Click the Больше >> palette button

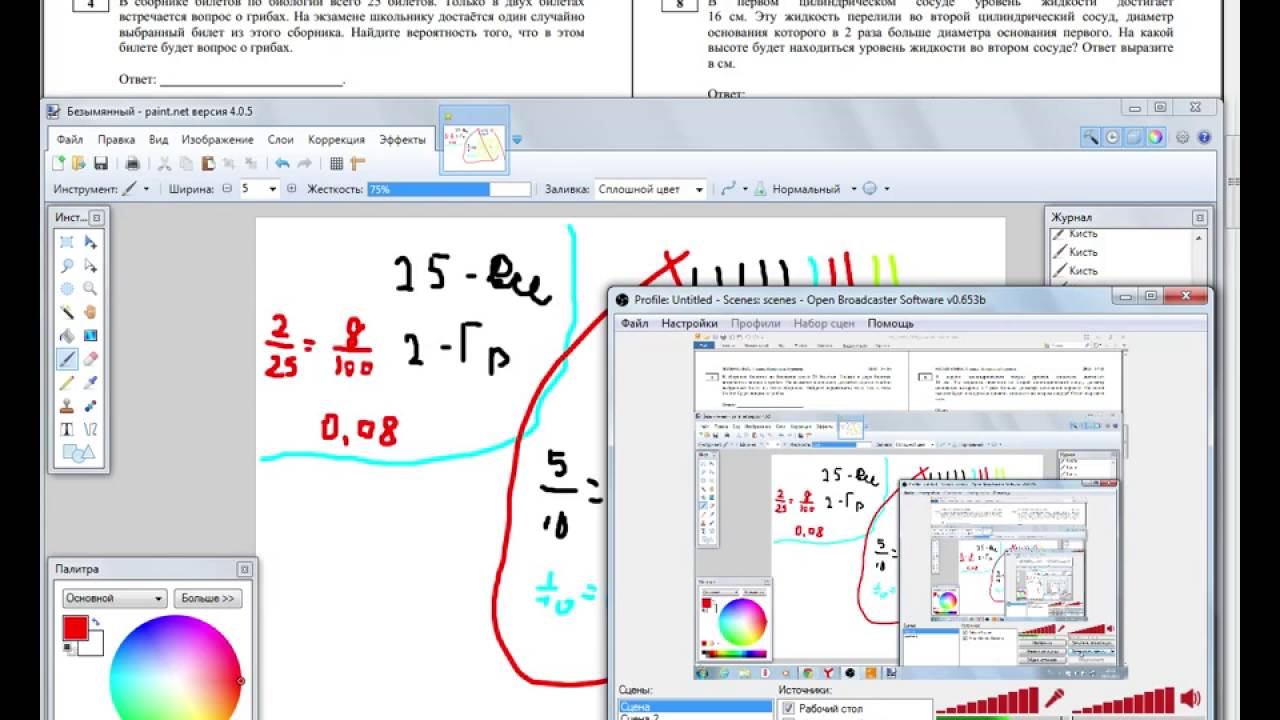[208, 598]
